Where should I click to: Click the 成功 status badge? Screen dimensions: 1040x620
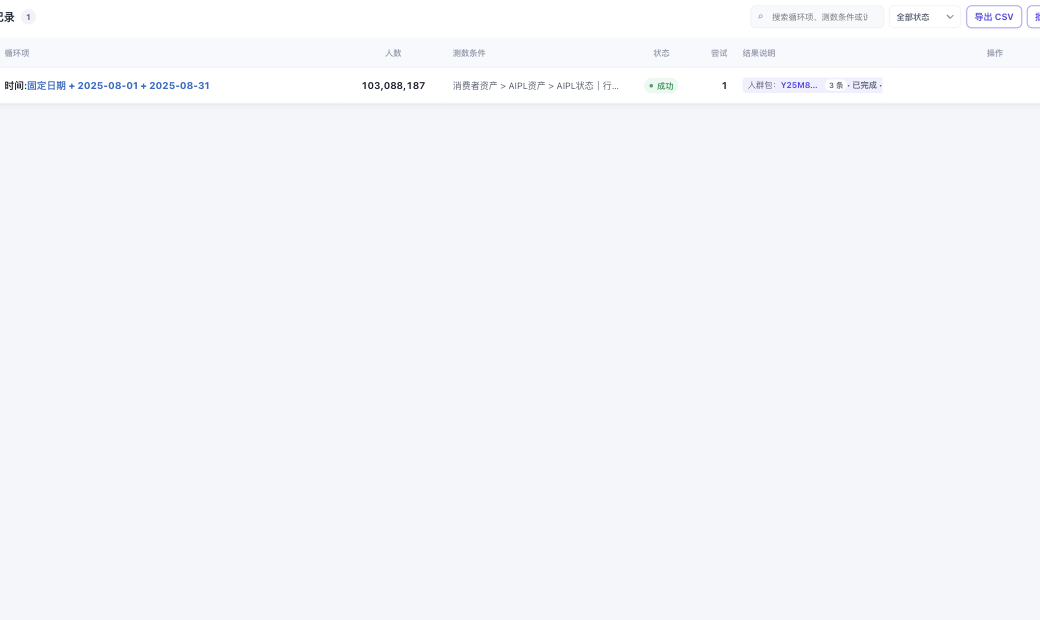click(x=661, y=86)
